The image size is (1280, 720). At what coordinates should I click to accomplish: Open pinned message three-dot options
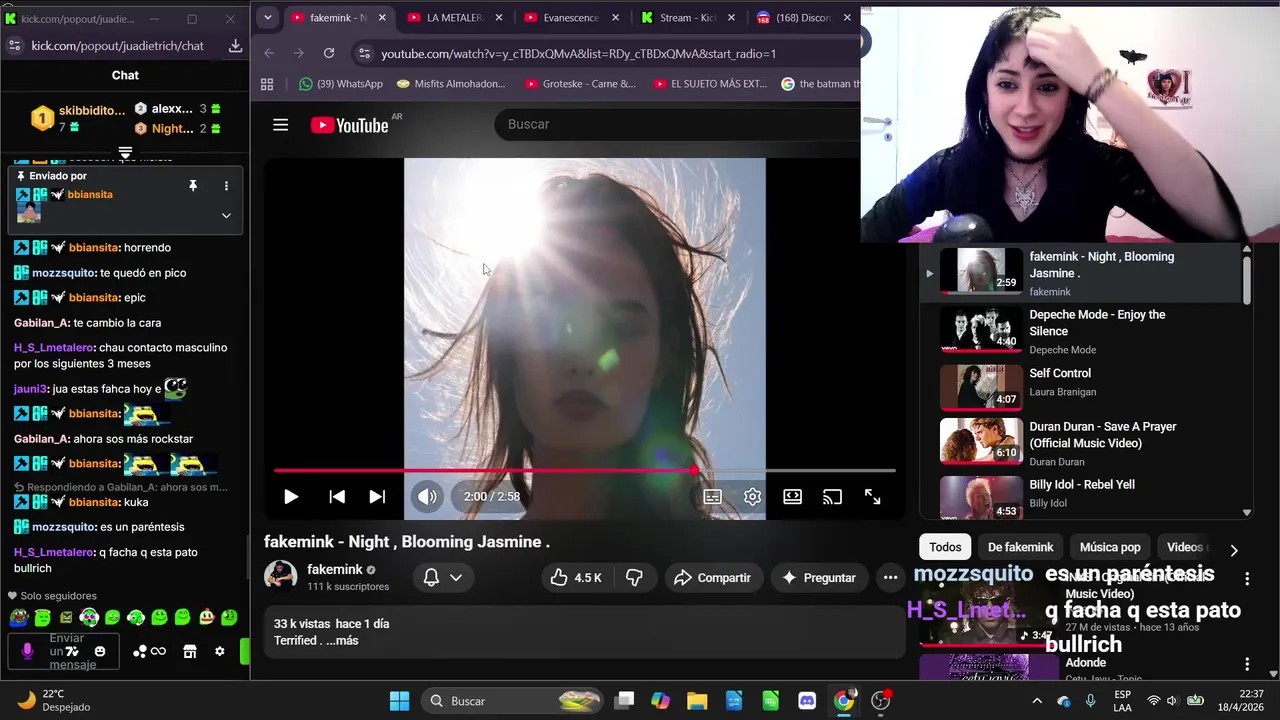click(x=226, y=186)
